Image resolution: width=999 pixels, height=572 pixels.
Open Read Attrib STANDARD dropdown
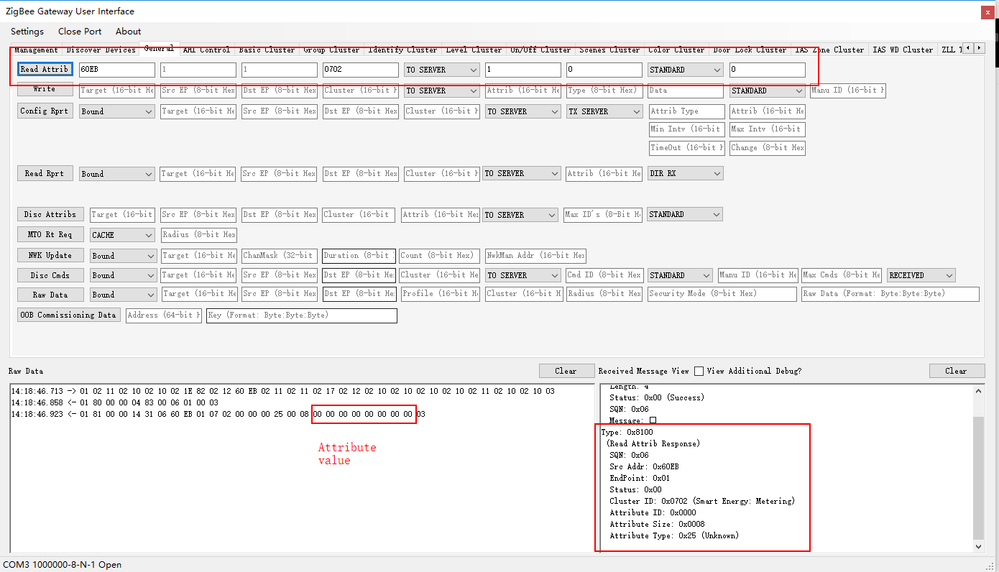[x=685, y=69]
